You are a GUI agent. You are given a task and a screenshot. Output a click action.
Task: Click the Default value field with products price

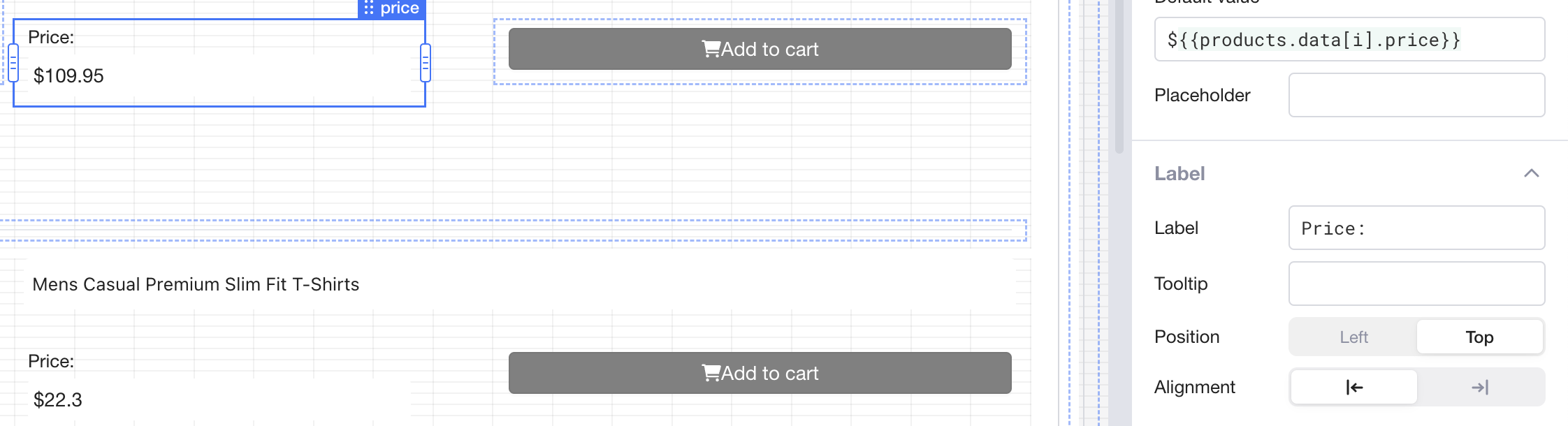point(1349,40)
